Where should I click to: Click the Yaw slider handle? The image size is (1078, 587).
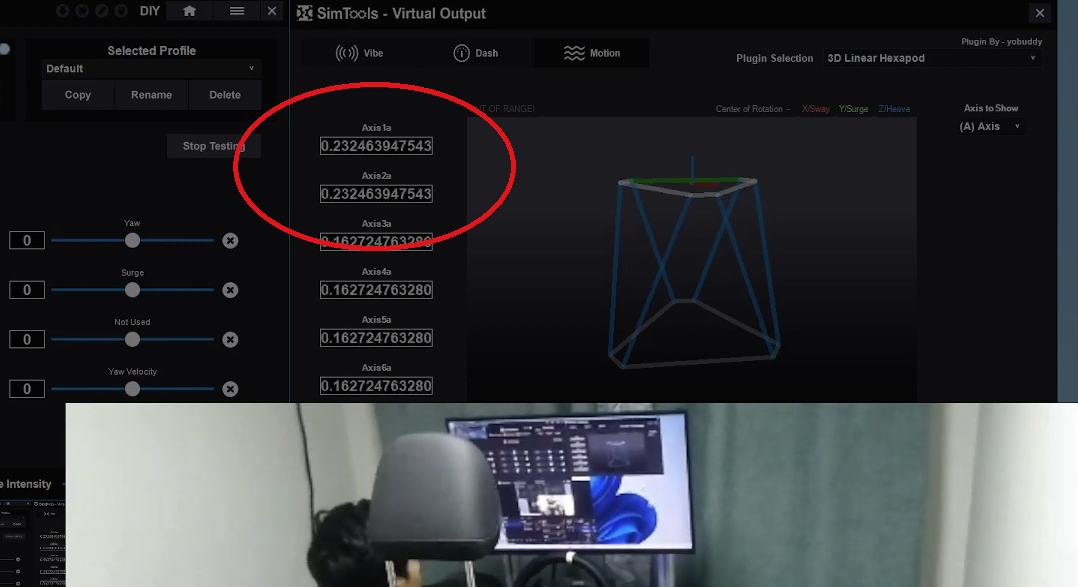[x=132, y=241]
